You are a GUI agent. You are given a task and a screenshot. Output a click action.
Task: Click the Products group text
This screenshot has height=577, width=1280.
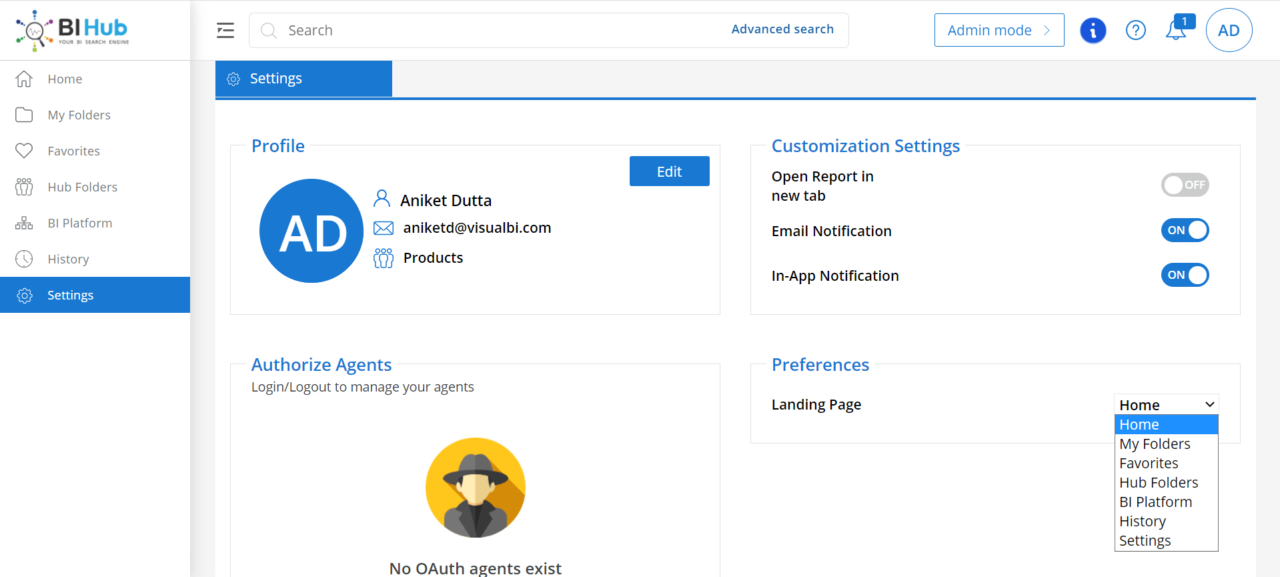pos(433,258)
